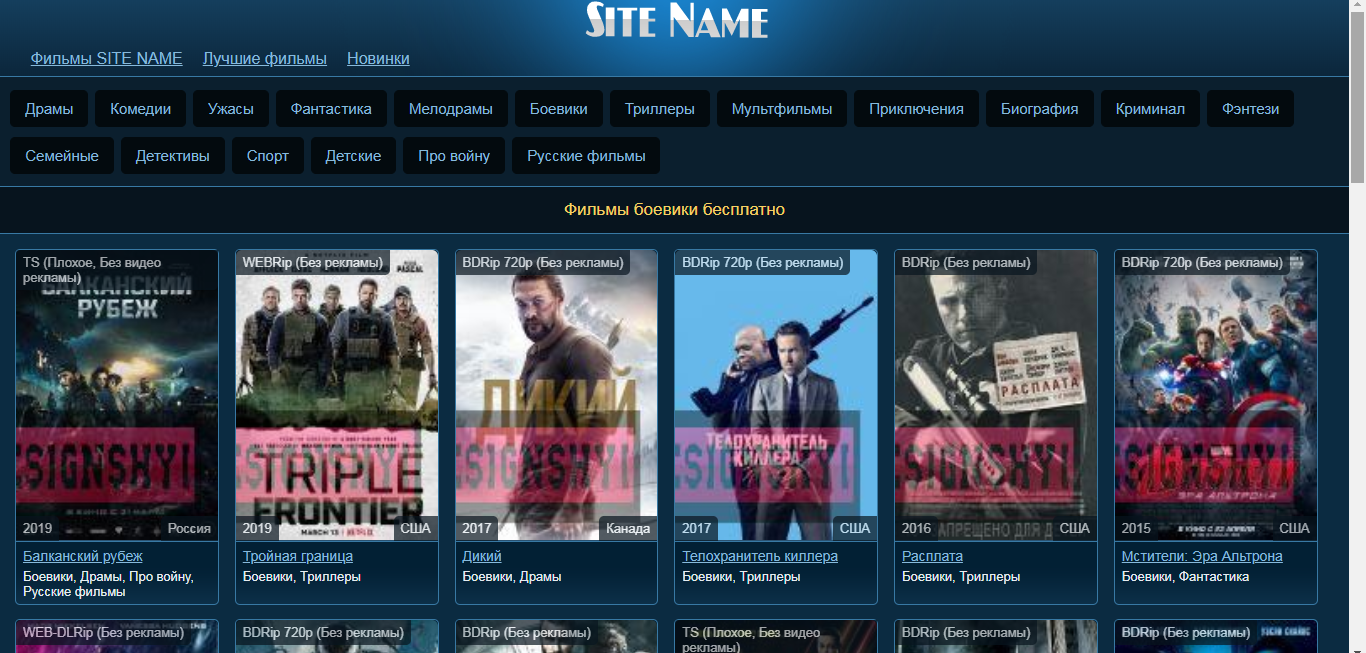This screenshot has height=653, width=1366.
Task: Open the Лучшие фильмы link
Action: pyautogui.click(x=265, y=58)
